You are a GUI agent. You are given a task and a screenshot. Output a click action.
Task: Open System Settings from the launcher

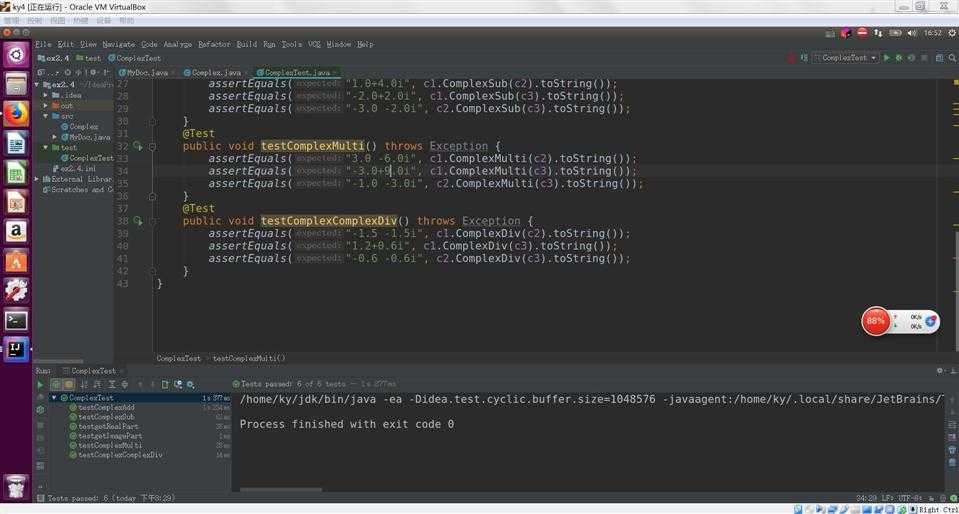pyautogui.click(x=17, y=290)
